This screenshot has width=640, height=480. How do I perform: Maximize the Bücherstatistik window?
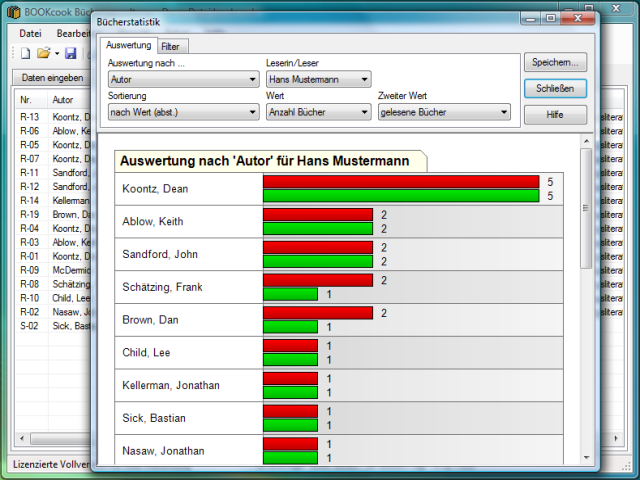[551, 18]
